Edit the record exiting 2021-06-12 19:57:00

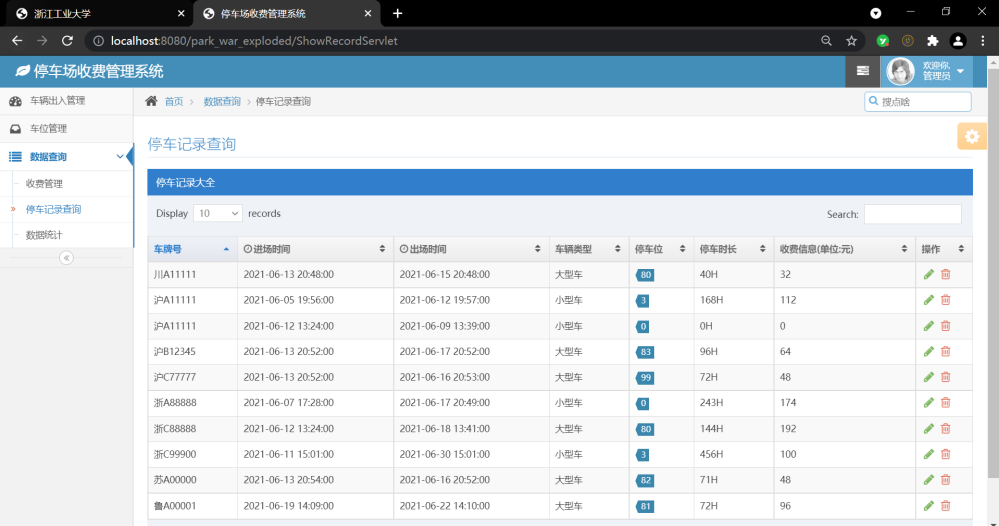pyautogui.click(x=928, y=300)
